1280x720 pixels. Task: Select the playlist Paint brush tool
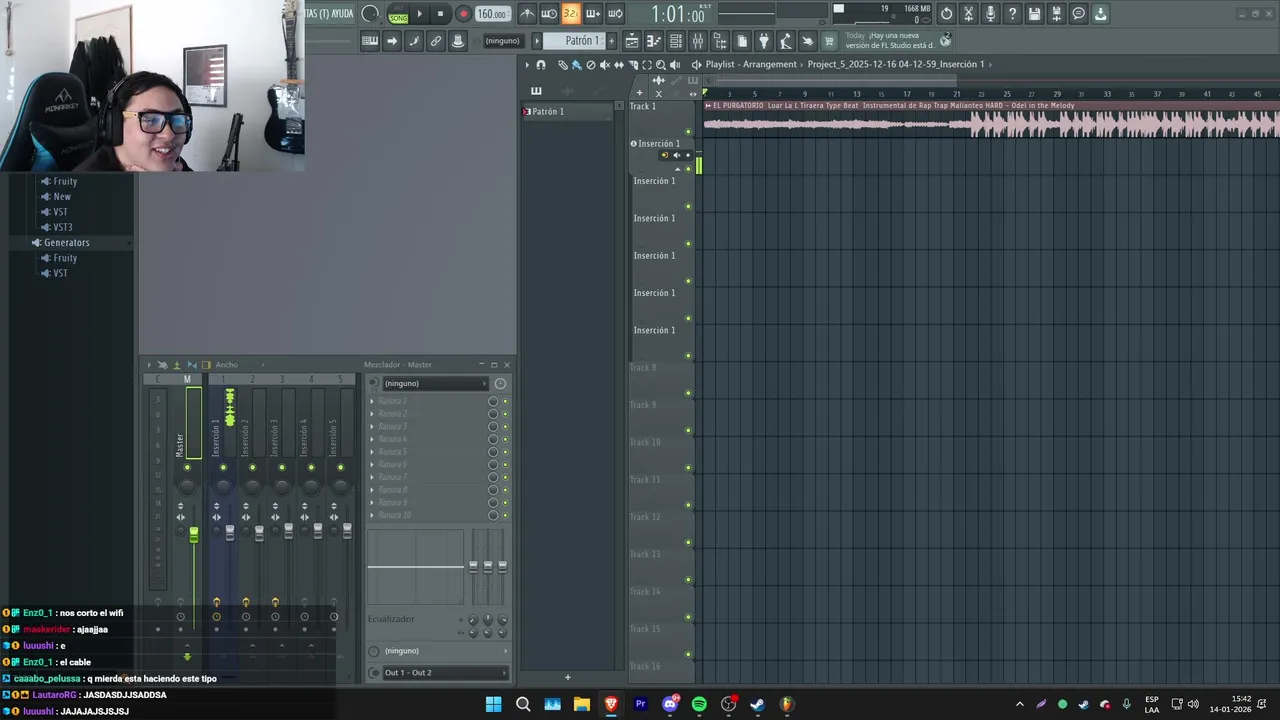576,65
